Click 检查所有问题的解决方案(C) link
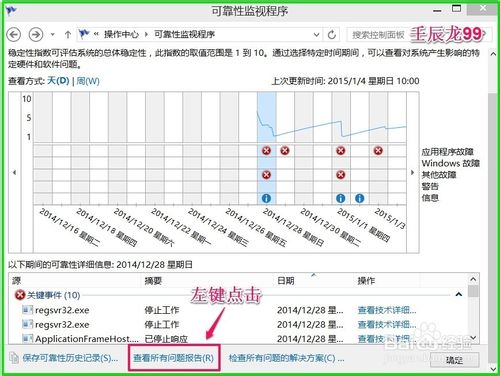 coord(286,358)
